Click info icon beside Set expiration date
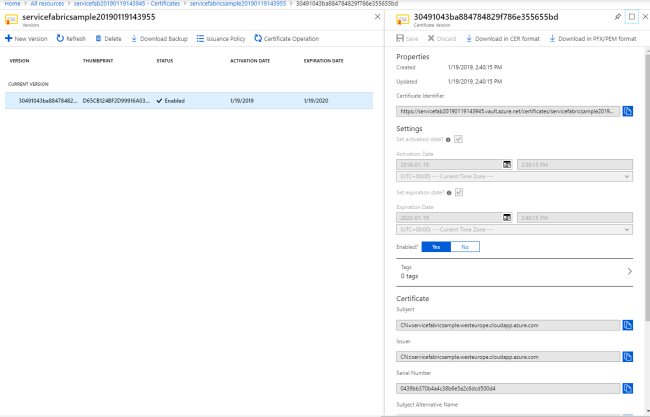The image size is (650, 417). click(x=449, y=193)
